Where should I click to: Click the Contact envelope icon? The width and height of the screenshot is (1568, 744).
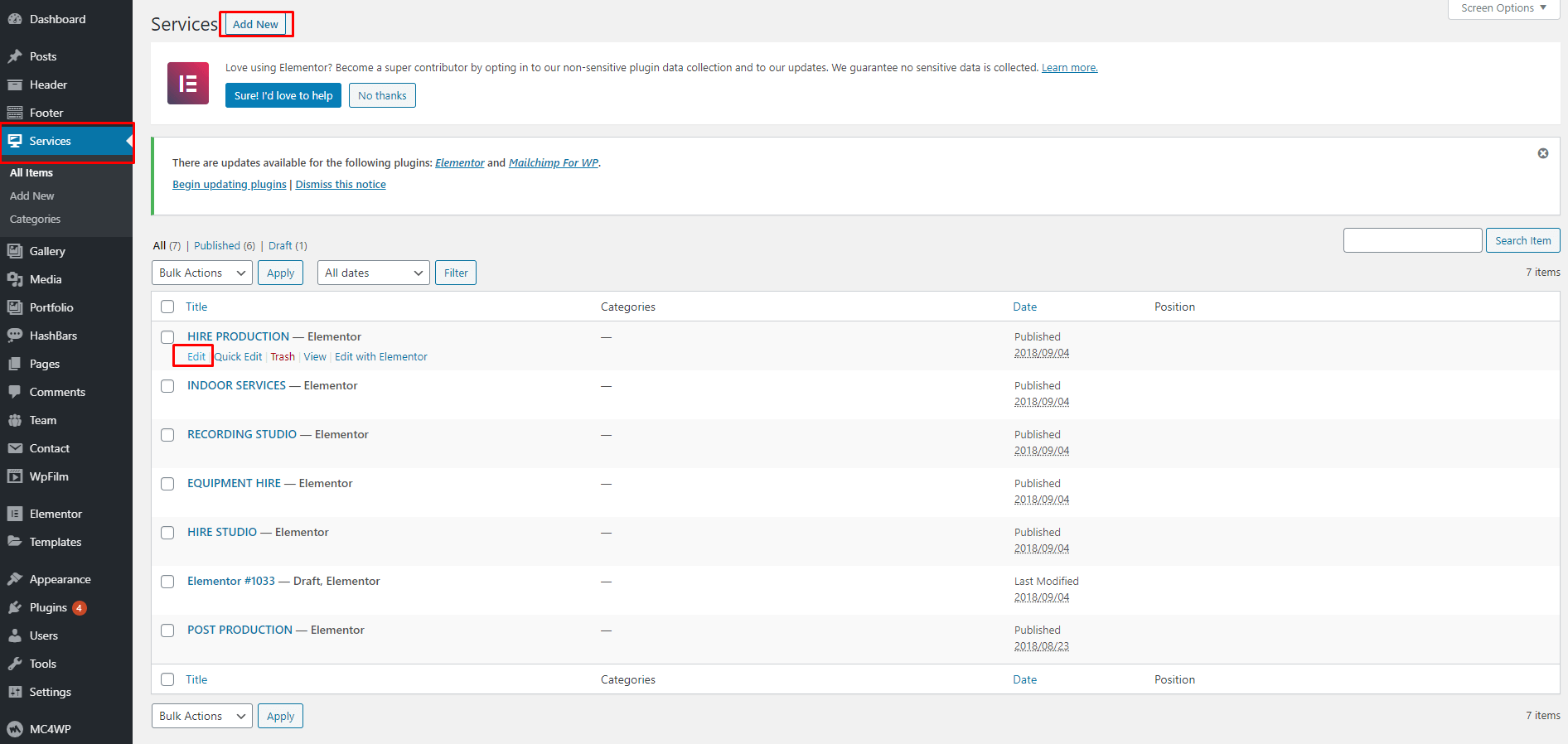(x=15, y=448)
